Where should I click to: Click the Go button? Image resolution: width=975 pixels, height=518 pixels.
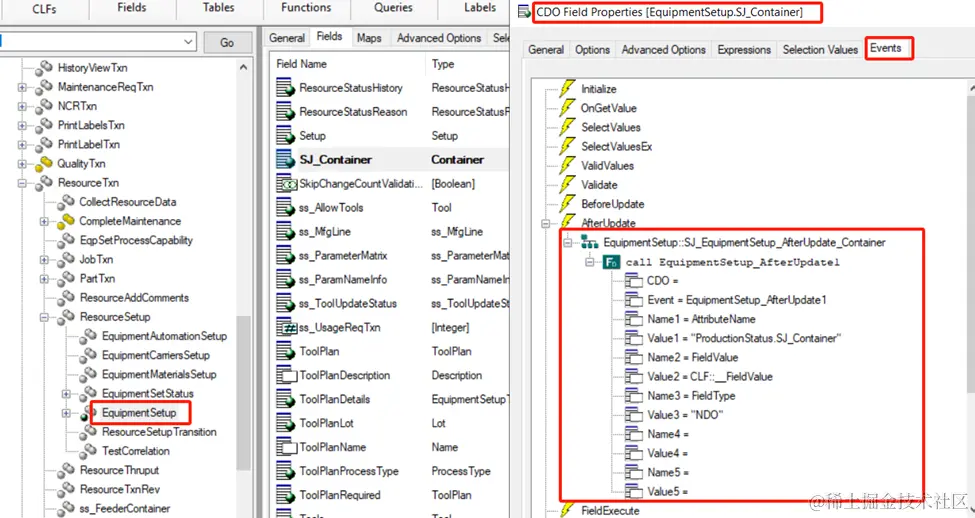coord(226,42)
